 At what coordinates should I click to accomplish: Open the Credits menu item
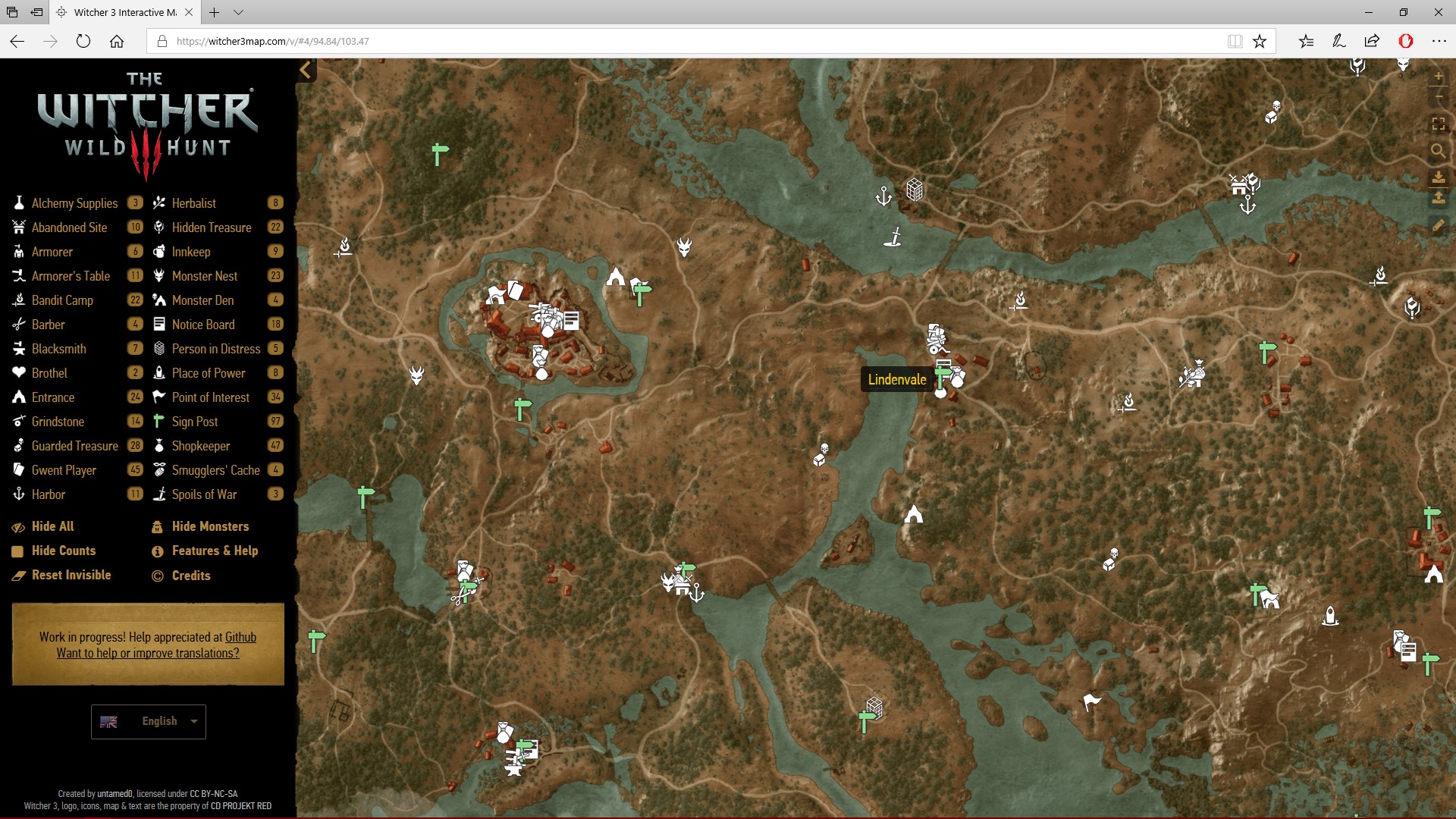click(190, 576)
